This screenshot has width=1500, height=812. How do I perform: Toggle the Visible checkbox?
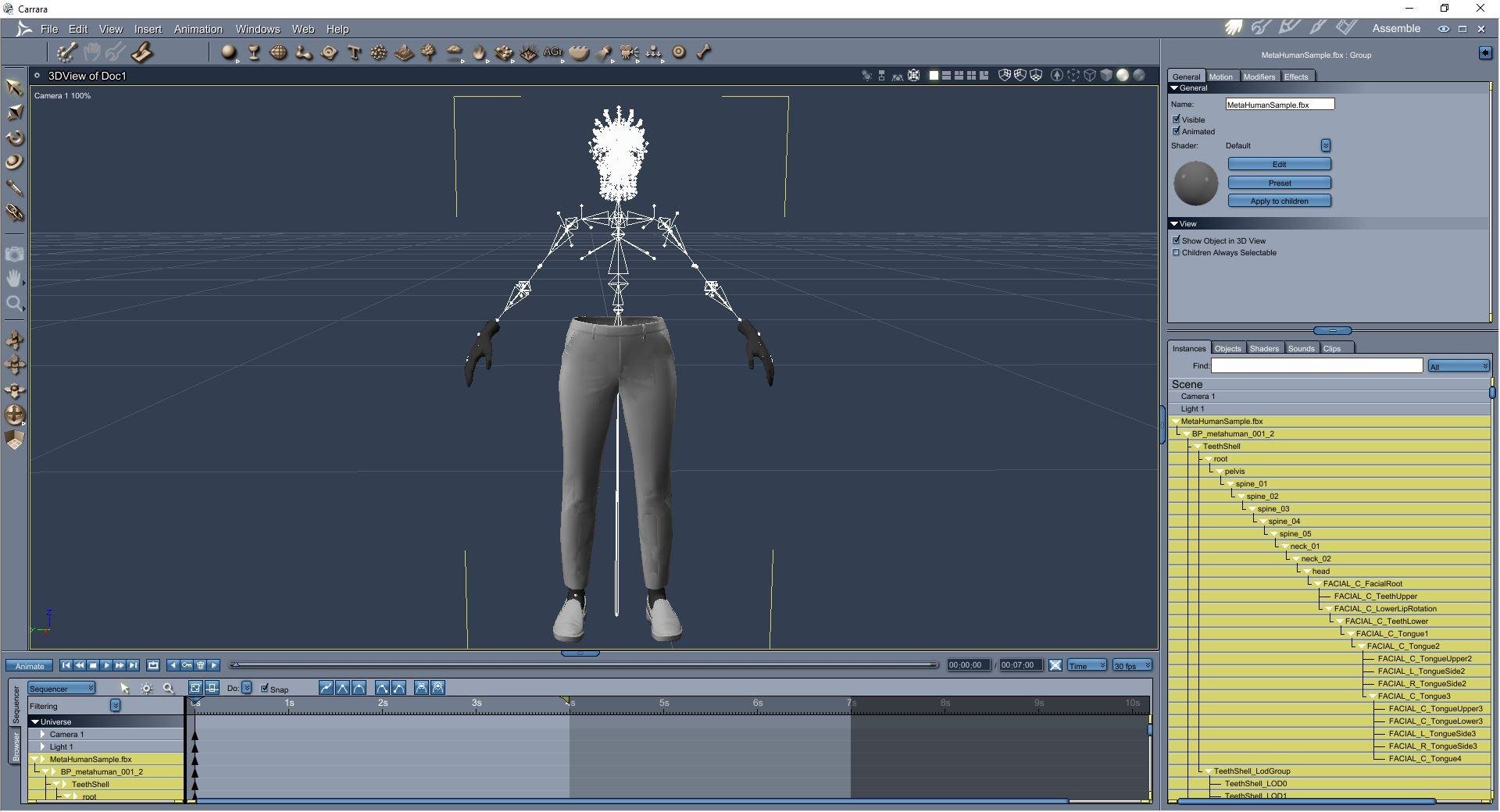pos(1177,119)
